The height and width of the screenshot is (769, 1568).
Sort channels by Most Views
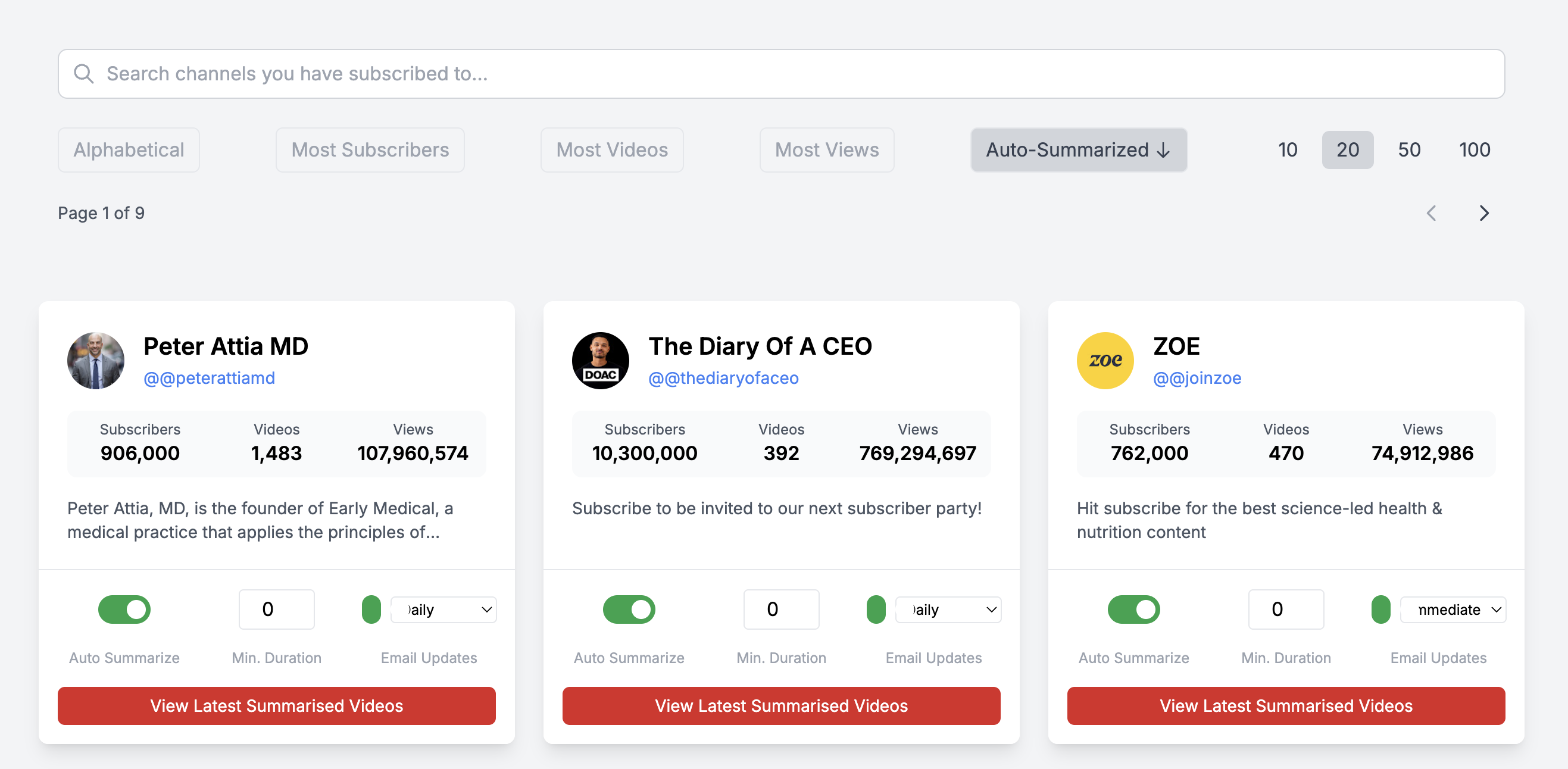click(x=826, y=149)
